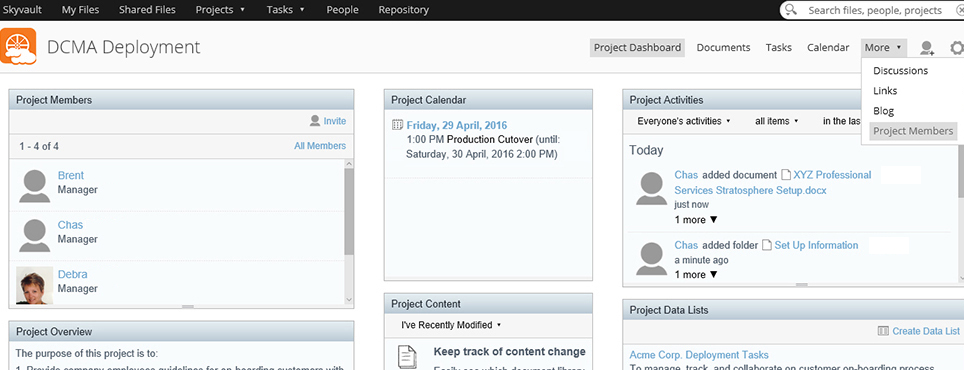964x370 pixels.
Task: Click Project Activities panel scrollbar
Action: [960, 170]
